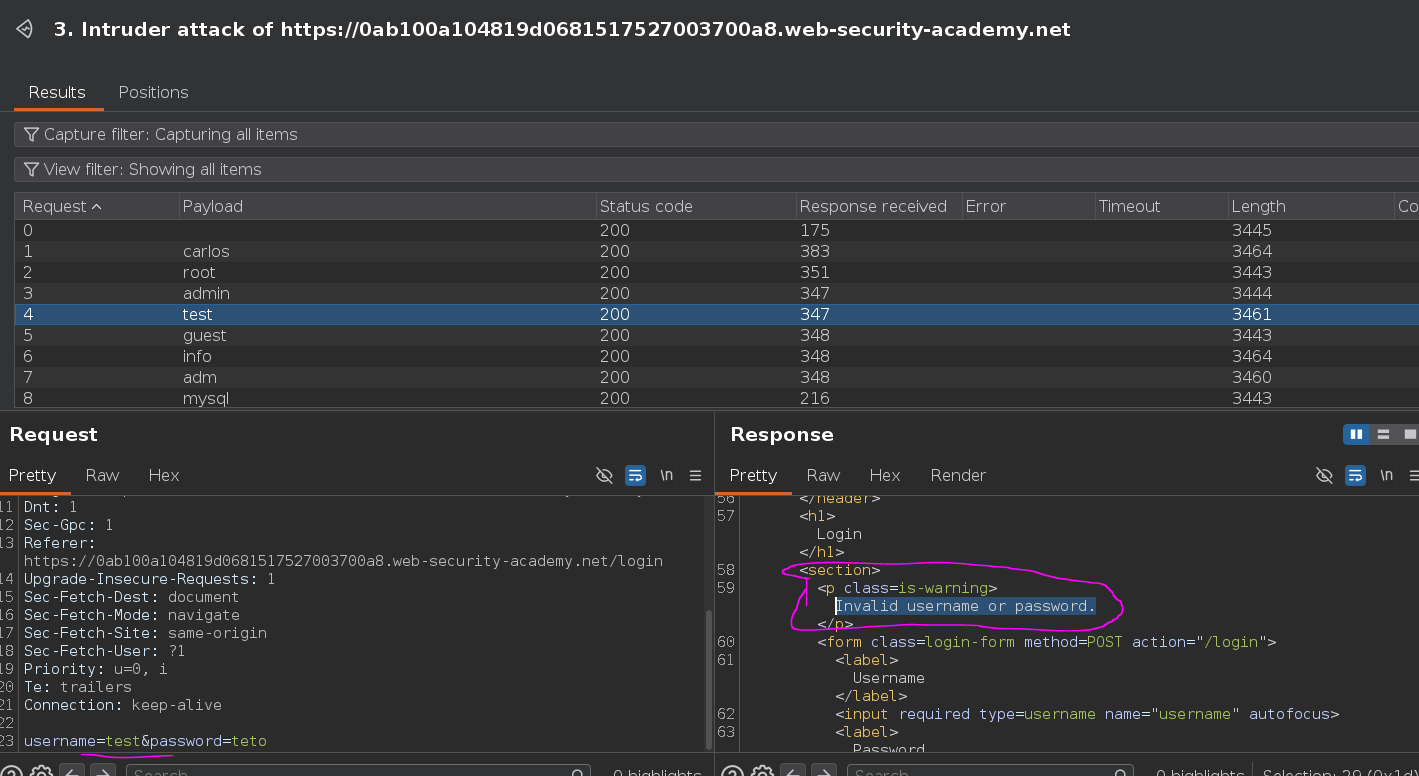Select request 0 baseline row

click(716, 230)
